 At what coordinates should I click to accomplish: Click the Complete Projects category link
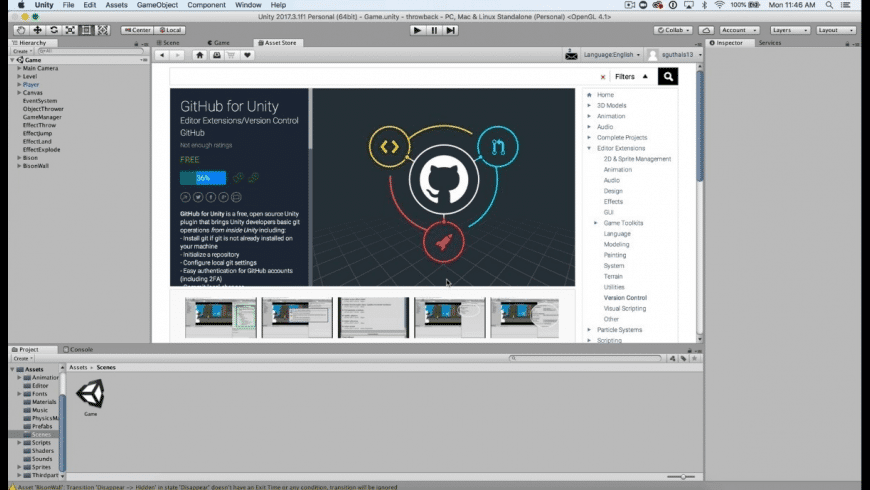point(621,137)
